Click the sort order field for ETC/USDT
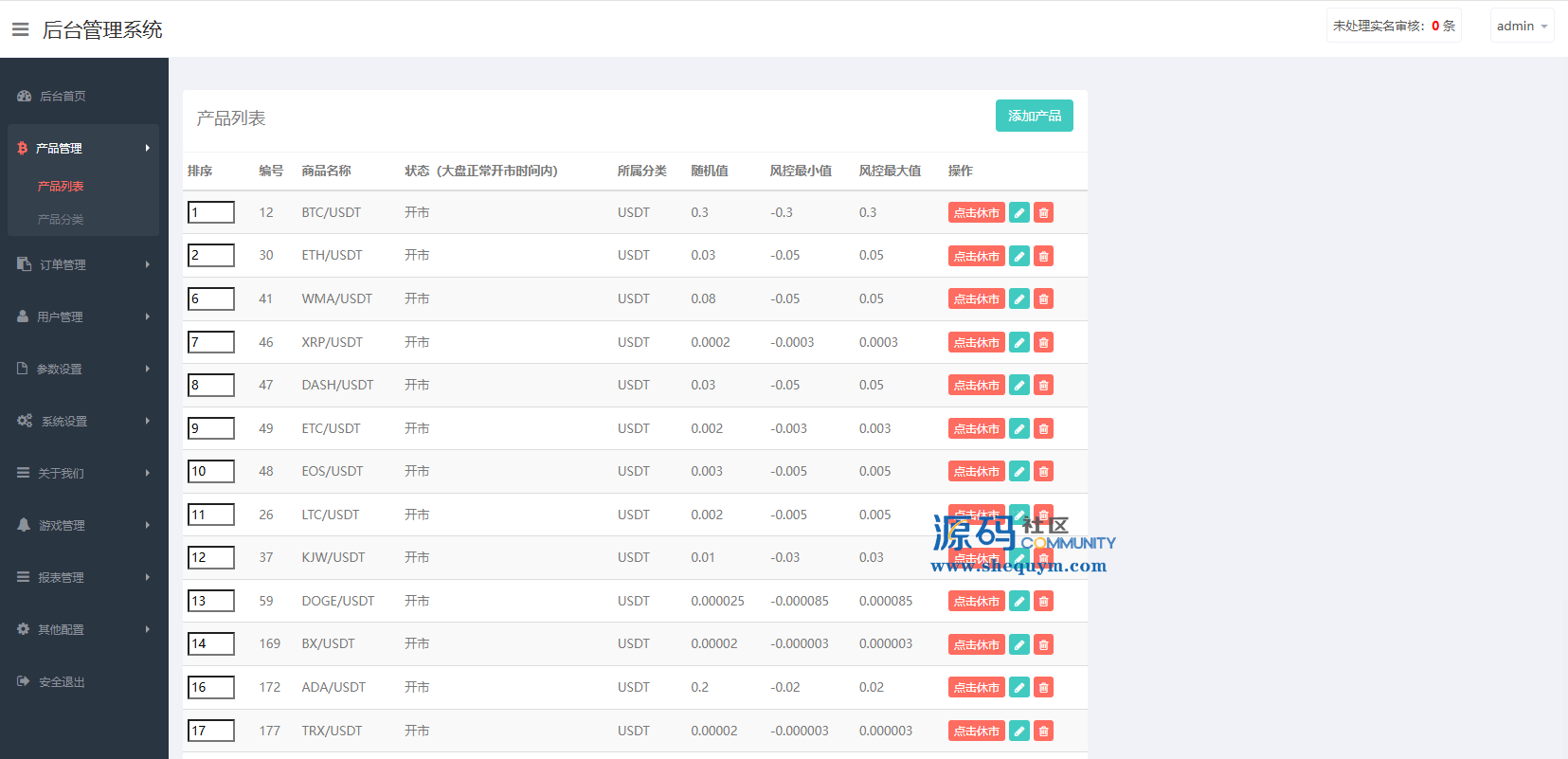 211,428
